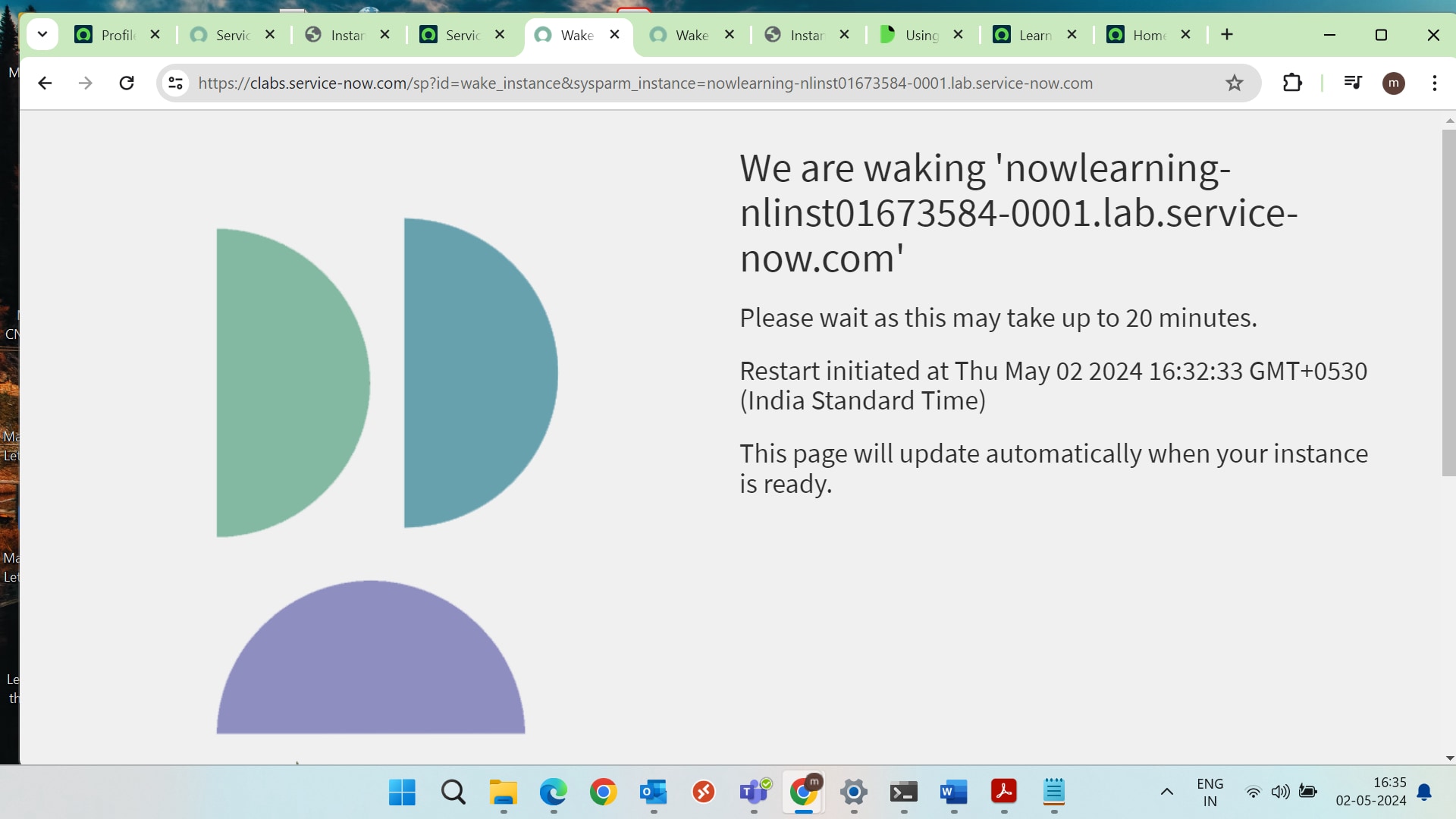
Task: Open a new browser tab
Action: [1227, 35]
